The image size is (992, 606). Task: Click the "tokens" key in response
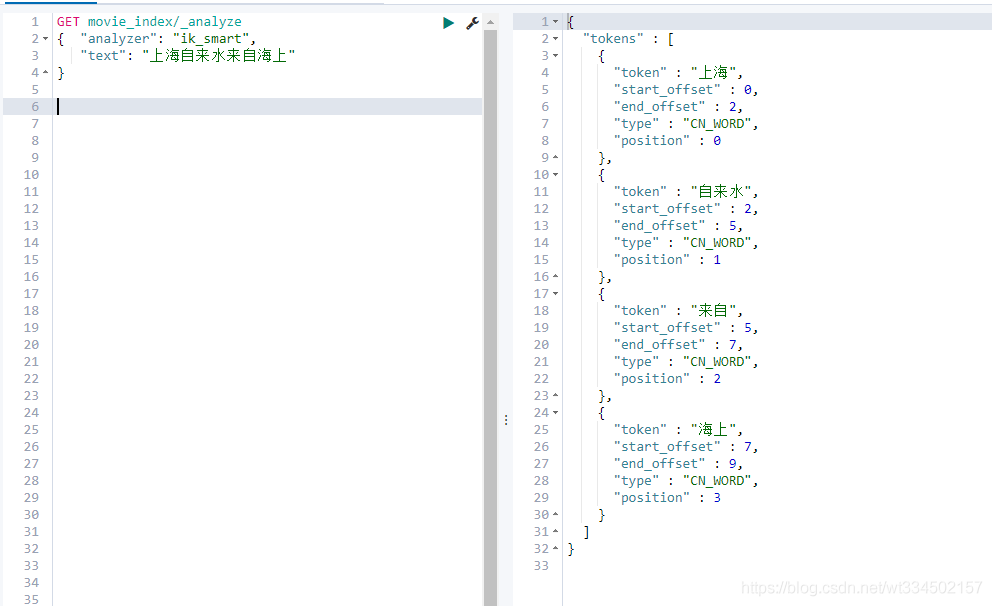tap(612, 39)
